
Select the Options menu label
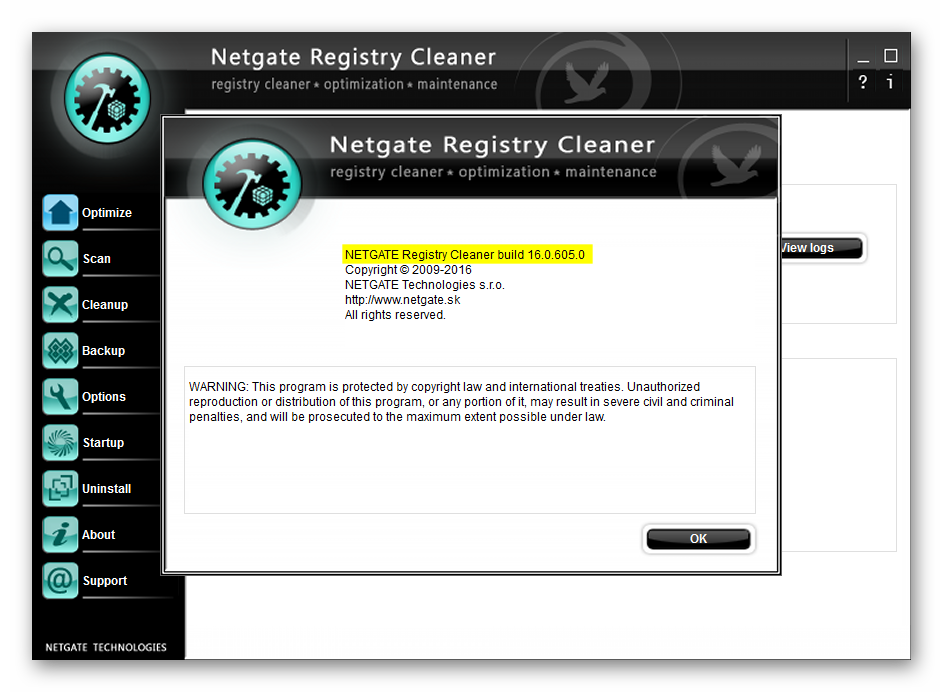click(x=104, y=397)
